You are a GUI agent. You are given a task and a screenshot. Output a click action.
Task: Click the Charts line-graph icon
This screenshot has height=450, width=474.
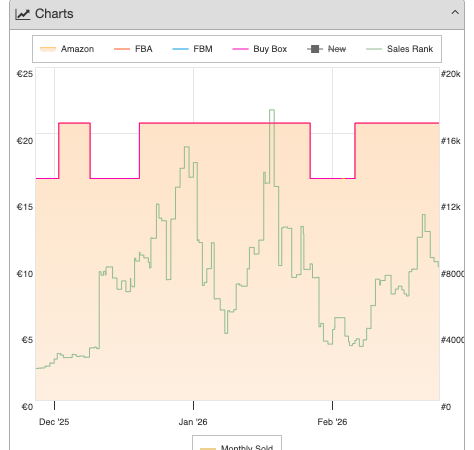coord(22,14)
